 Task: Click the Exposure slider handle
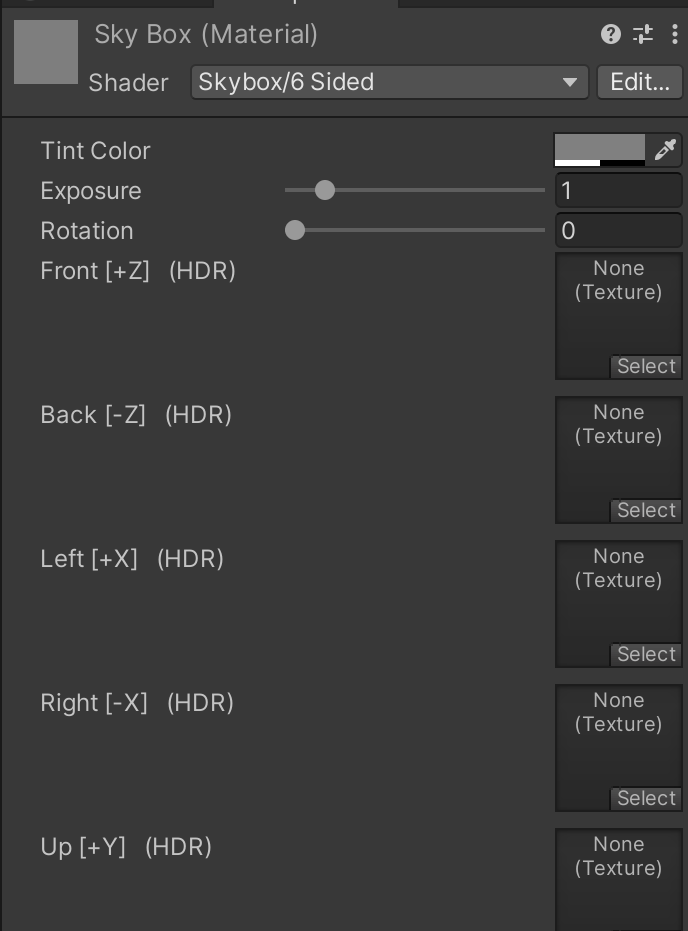click(x=325, y=190)
